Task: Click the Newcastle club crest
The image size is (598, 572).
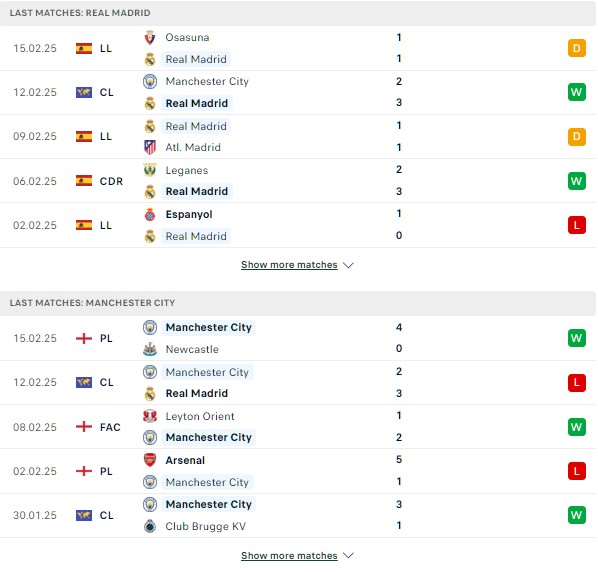Action: coord(150,349)
